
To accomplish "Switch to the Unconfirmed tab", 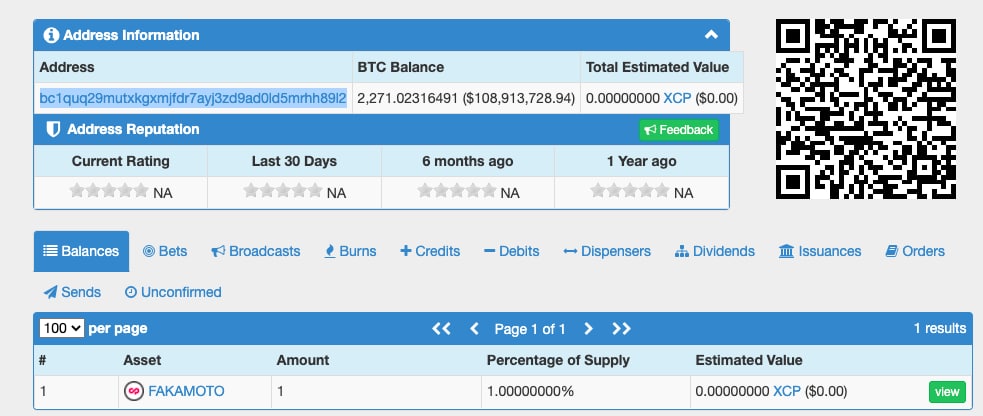I will tap(173, 292).
